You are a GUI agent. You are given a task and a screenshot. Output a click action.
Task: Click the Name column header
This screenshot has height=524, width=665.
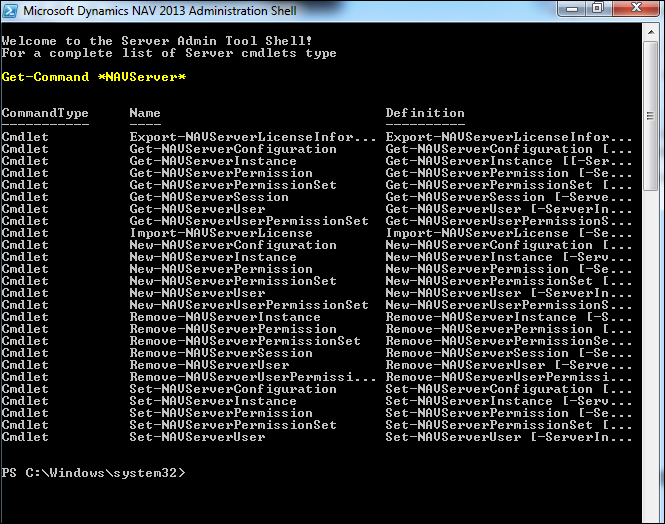tap(145, 113)
